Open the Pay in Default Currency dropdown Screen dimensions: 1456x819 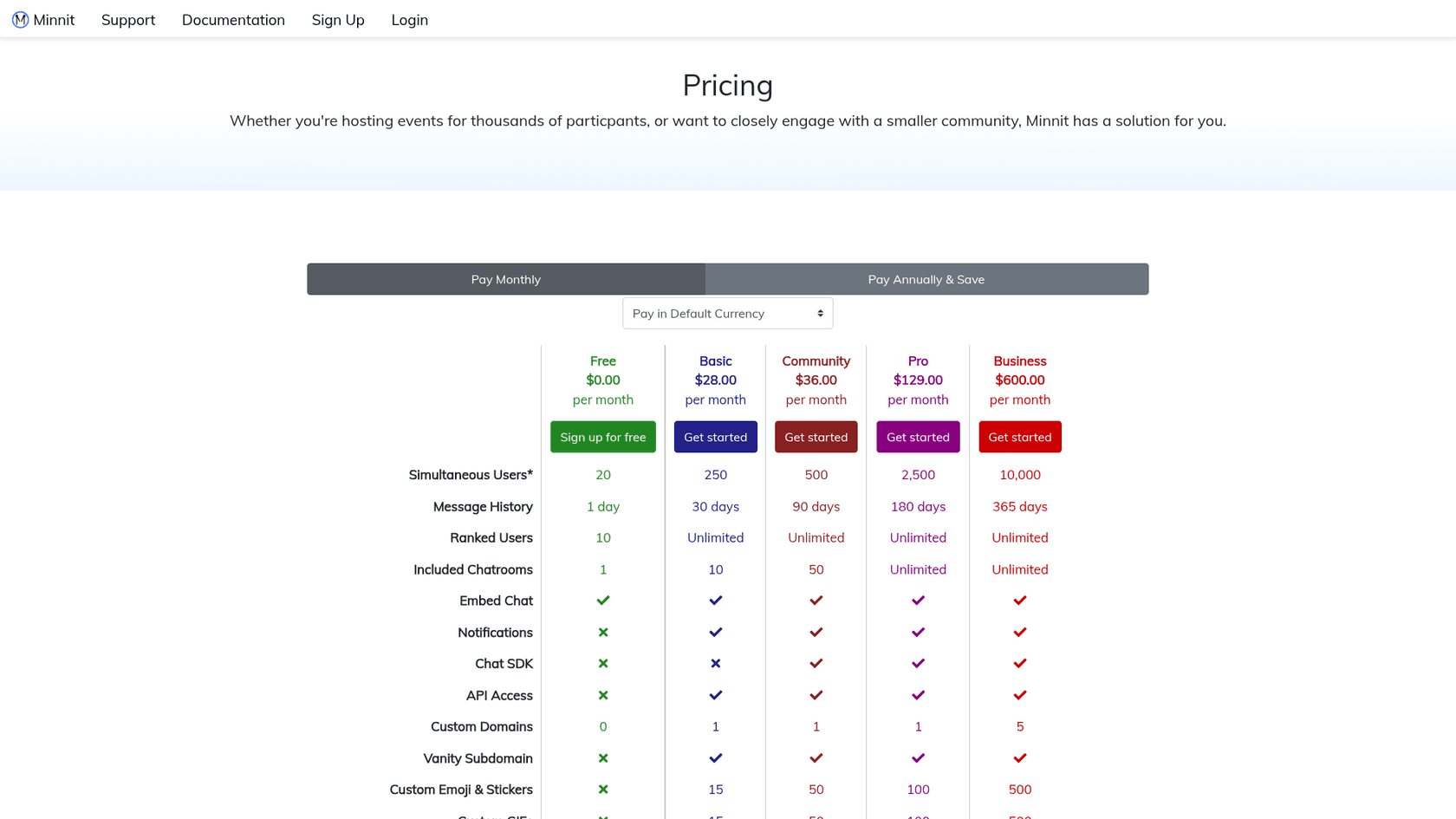728,314
